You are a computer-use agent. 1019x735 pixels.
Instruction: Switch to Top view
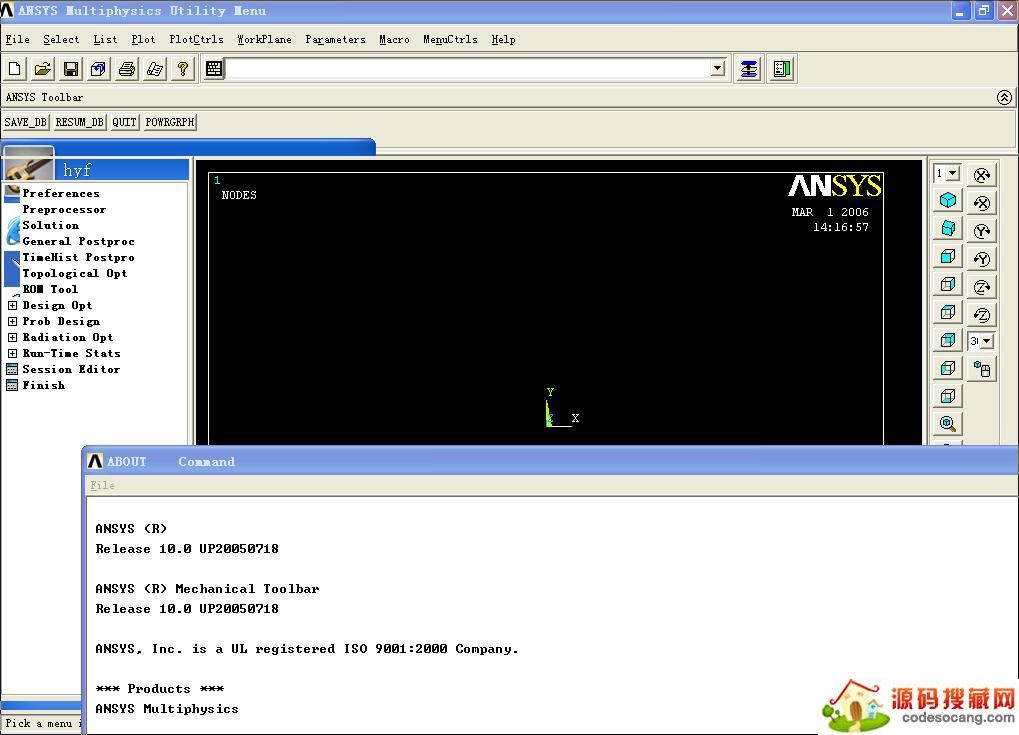pos(948,312)
